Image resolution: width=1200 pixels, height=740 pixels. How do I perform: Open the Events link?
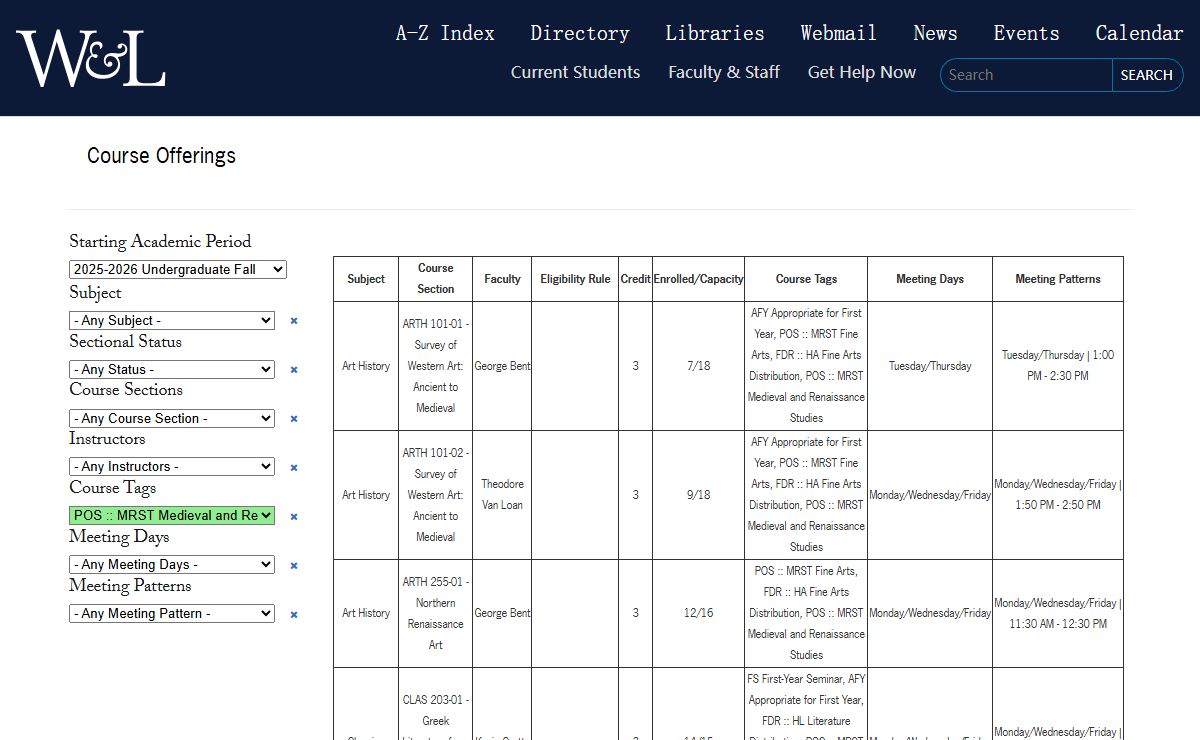(1026, 33)
